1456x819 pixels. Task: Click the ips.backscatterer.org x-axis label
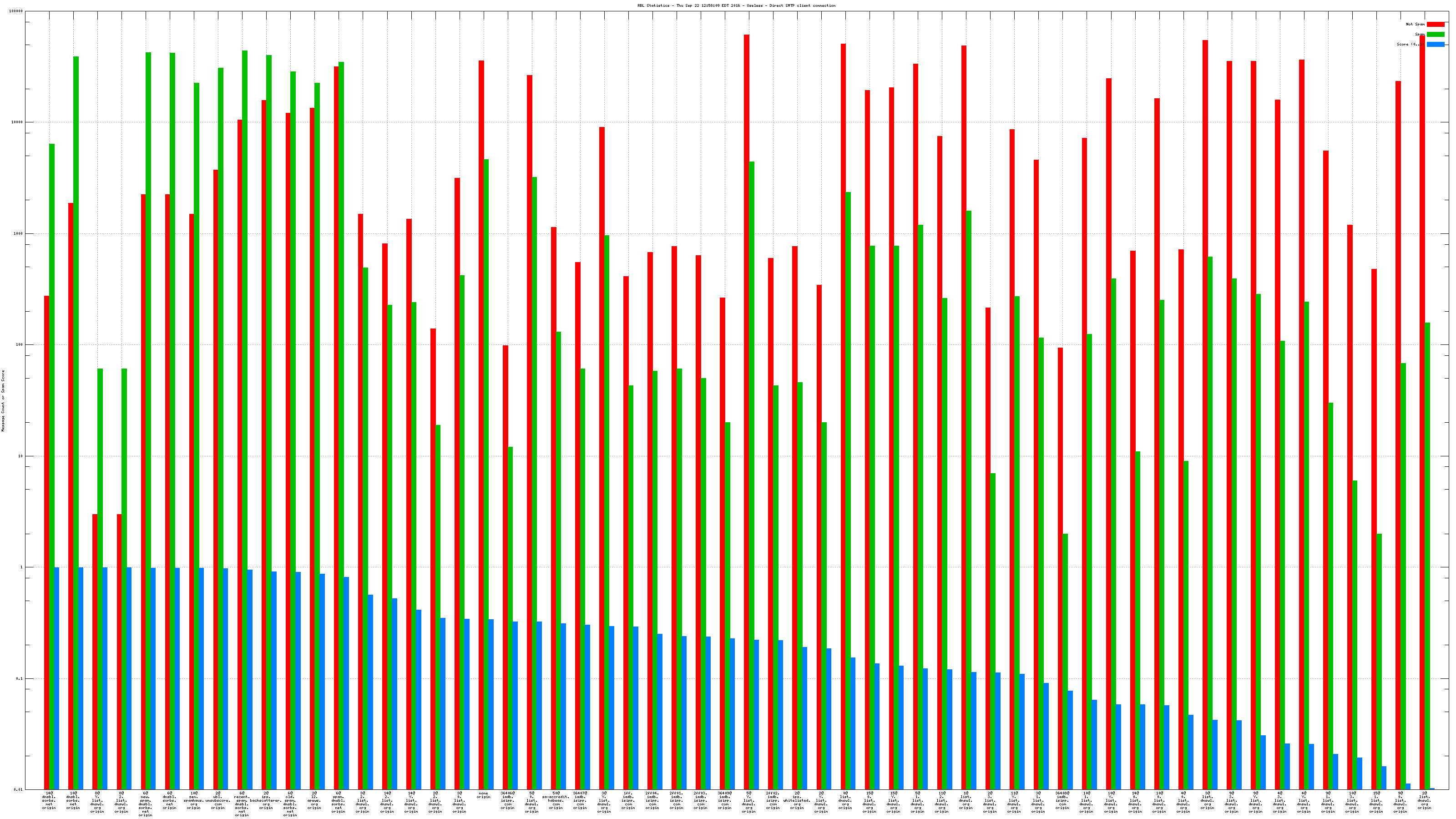[266, 800]
